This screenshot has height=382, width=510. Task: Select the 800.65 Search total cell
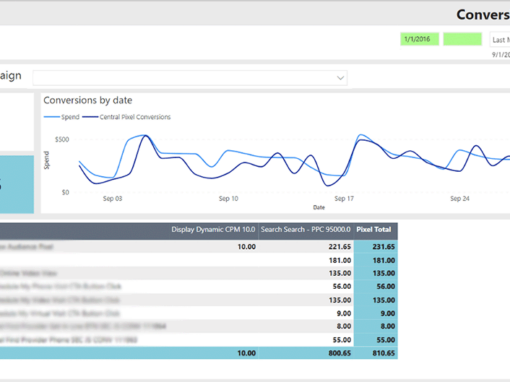(340, 353)
